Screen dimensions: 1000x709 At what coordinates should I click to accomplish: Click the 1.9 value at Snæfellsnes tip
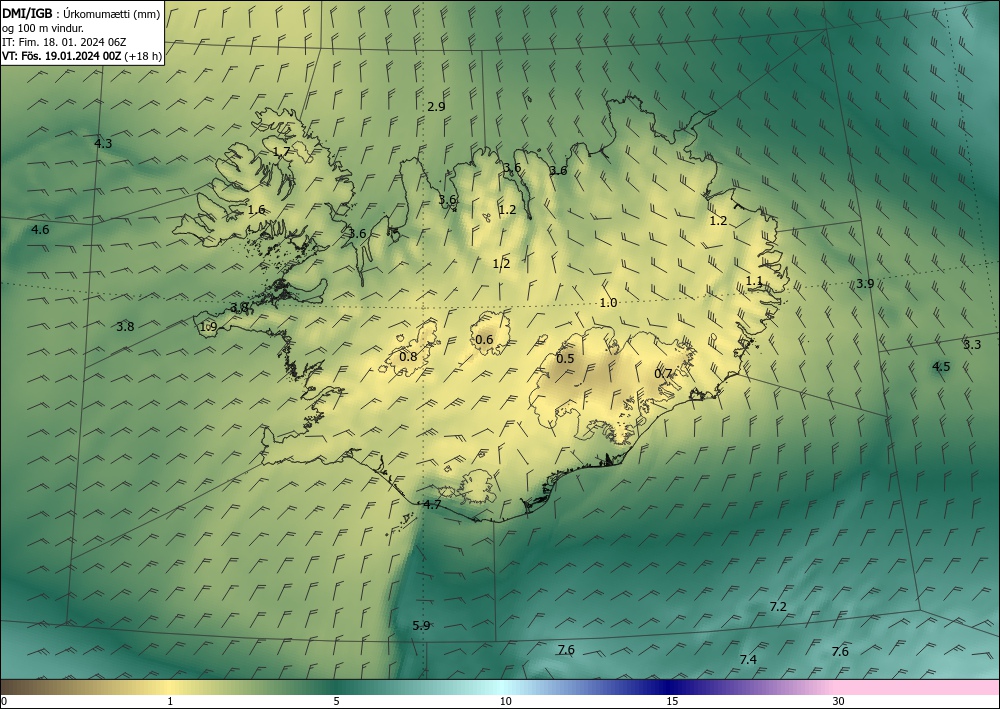209,326
